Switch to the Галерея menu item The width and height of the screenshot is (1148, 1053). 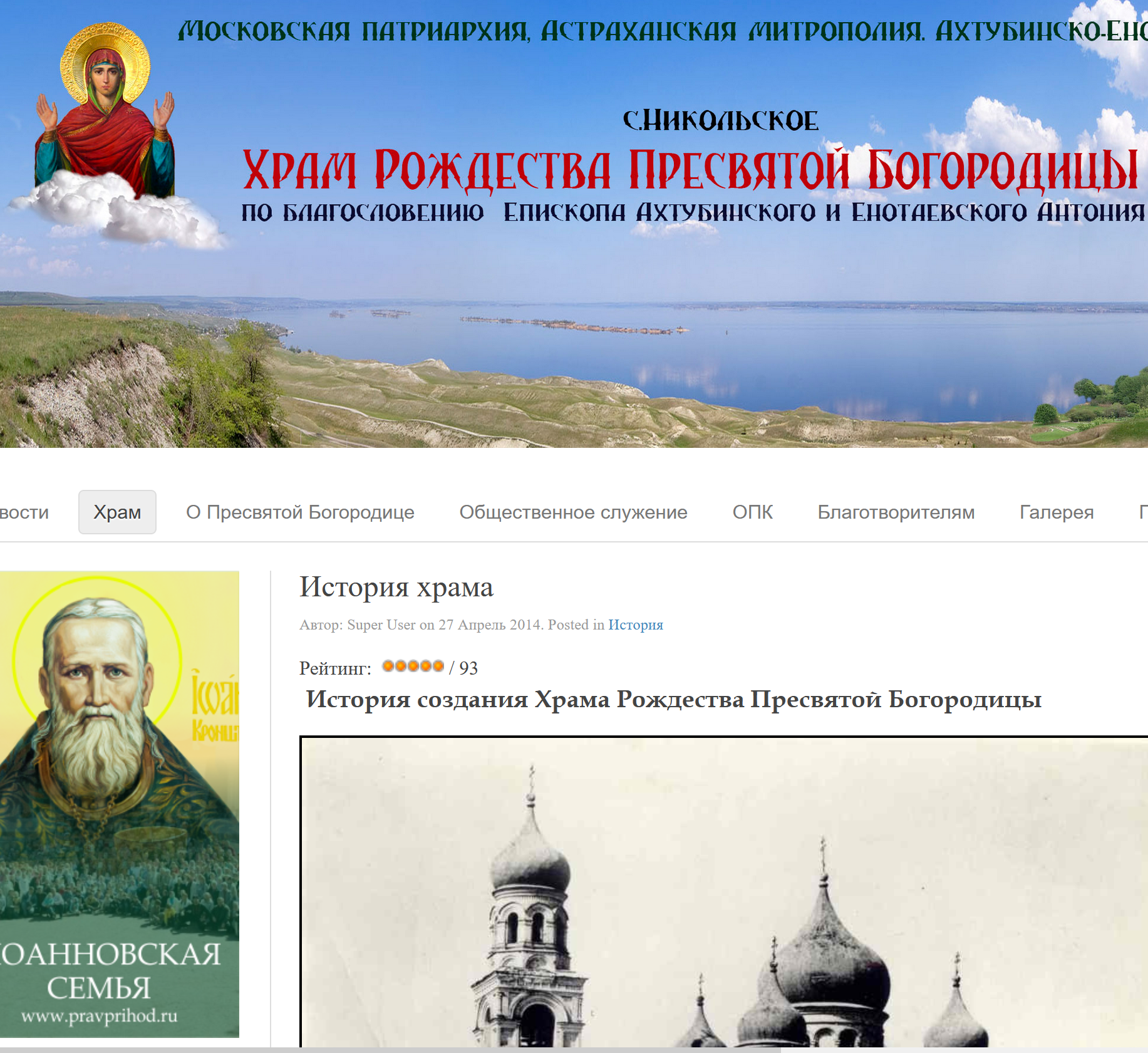pyautogui.click(x=1057, y=512)
